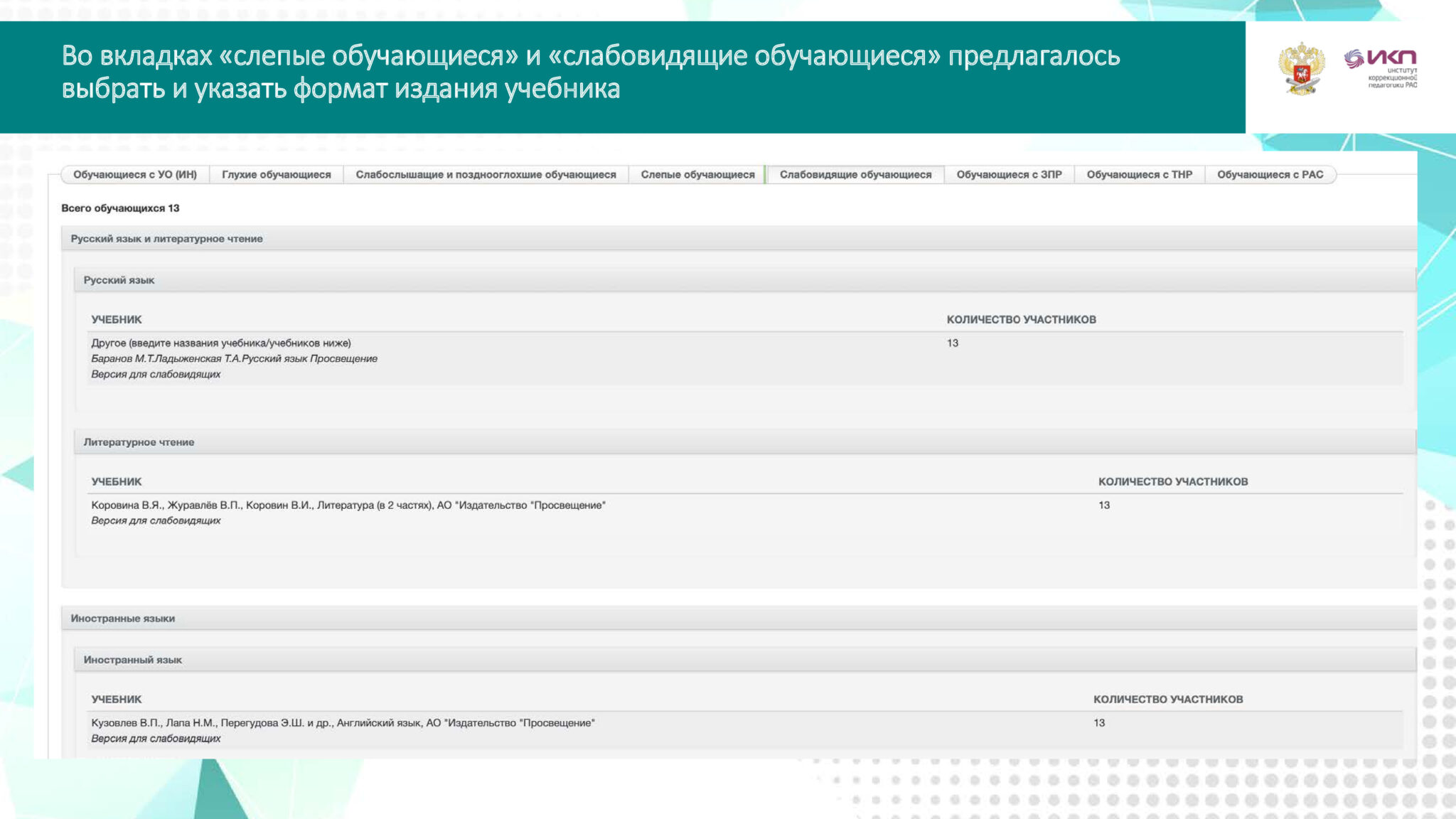Viewport: 1456px width, 819px height.
Task: Click 'Версия для слабовидящих' under Кузовлев entry
Action: point(156,738)
